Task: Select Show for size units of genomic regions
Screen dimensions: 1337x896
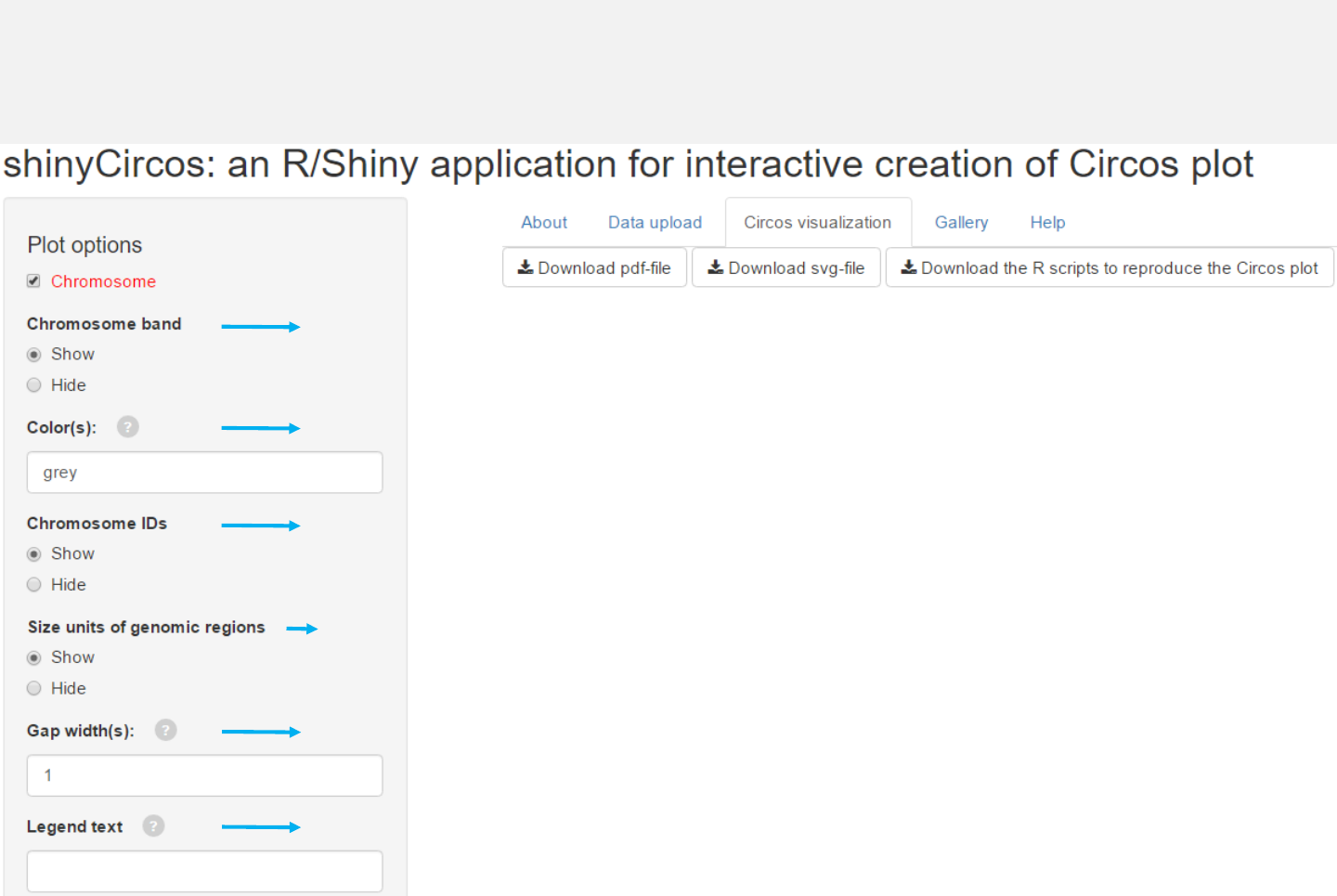Action: [34, 658]
